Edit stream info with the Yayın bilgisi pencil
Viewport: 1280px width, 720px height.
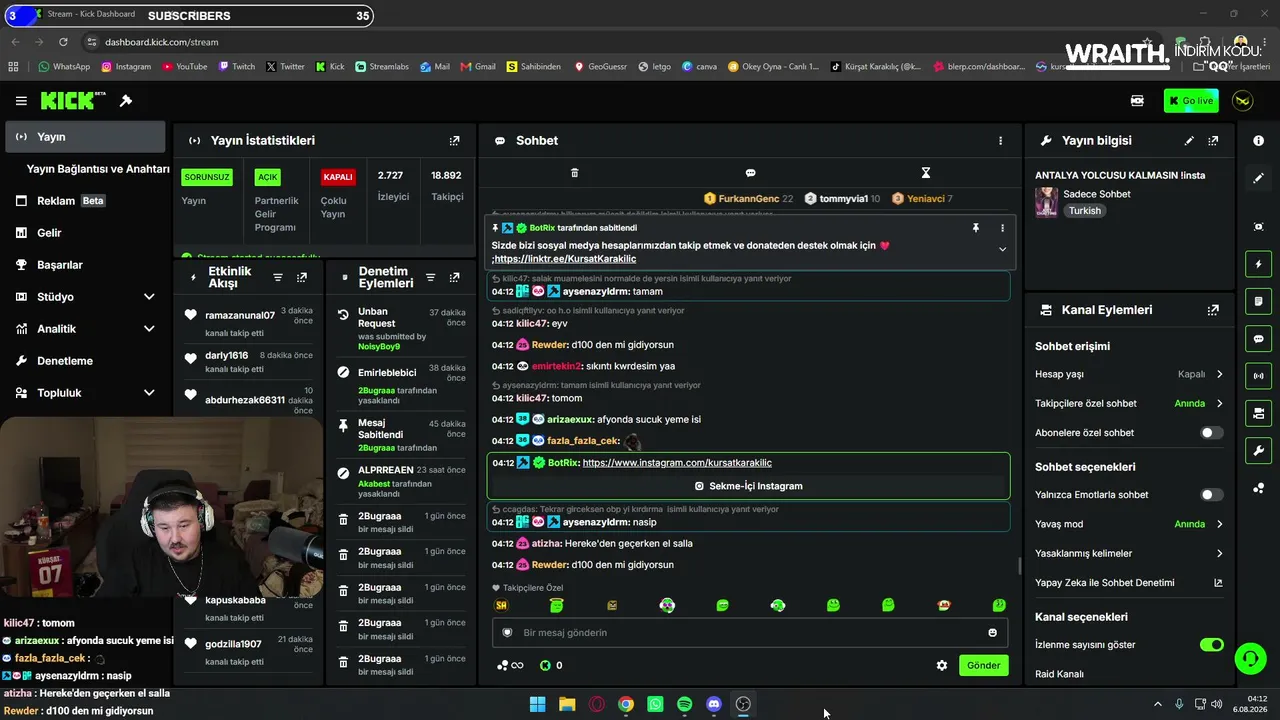1189,141
